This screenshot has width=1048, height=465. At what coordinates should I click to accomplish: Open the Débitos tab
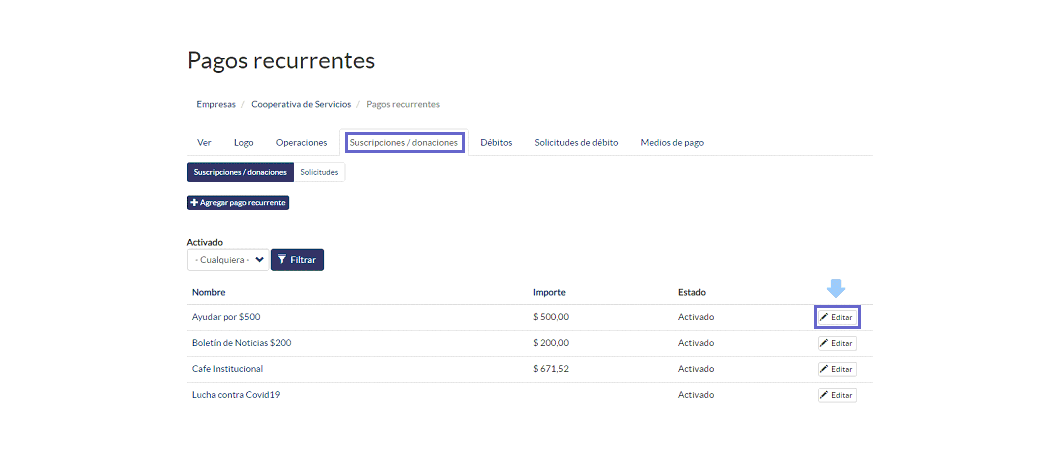pos(496,143)
